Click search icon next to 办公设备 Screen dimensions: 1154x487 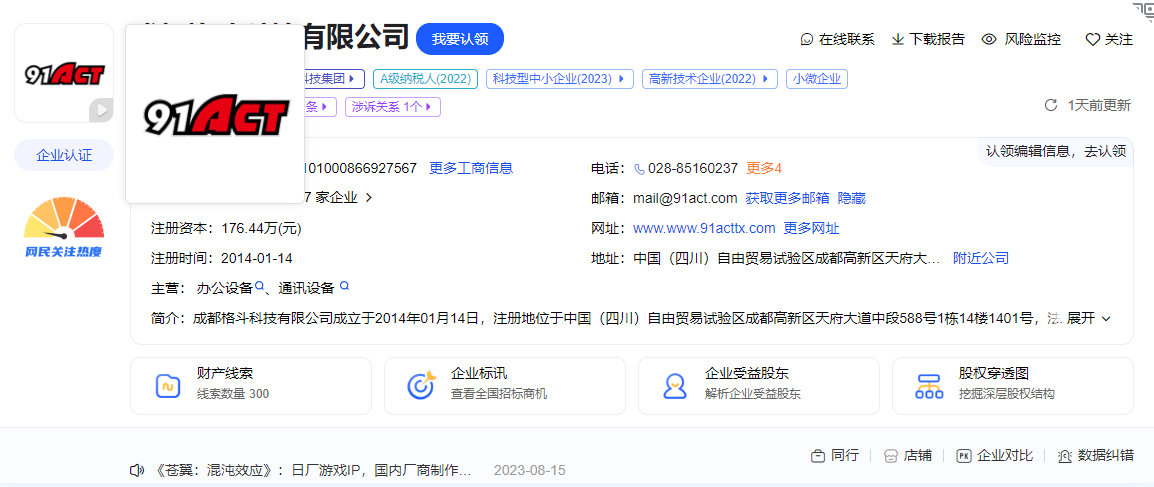tap(260, 287)
